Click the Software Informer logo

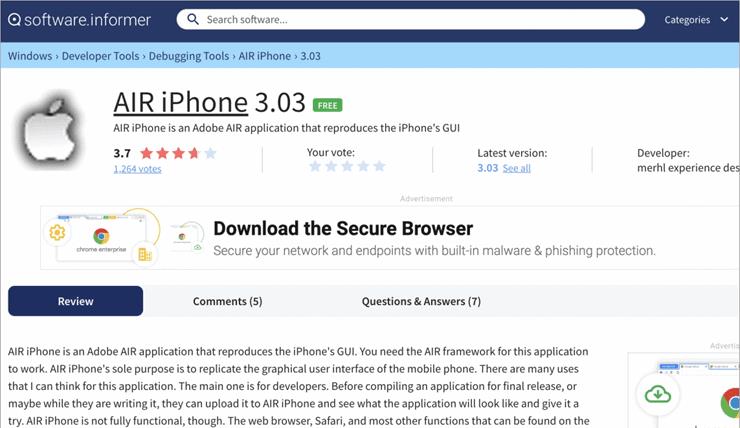pos(79,20)
